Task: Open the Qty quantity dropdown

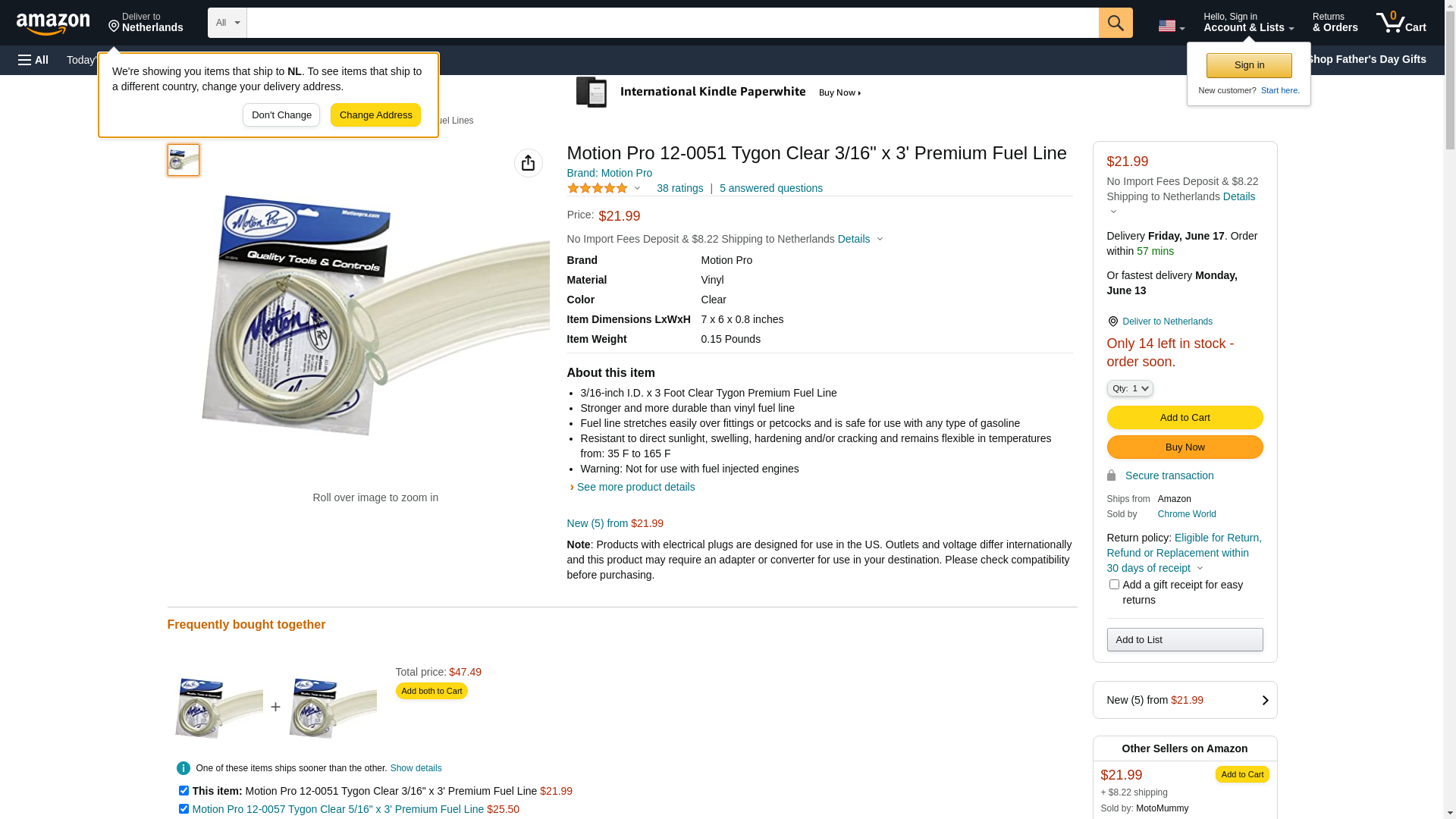Action: click(1129, 388)
